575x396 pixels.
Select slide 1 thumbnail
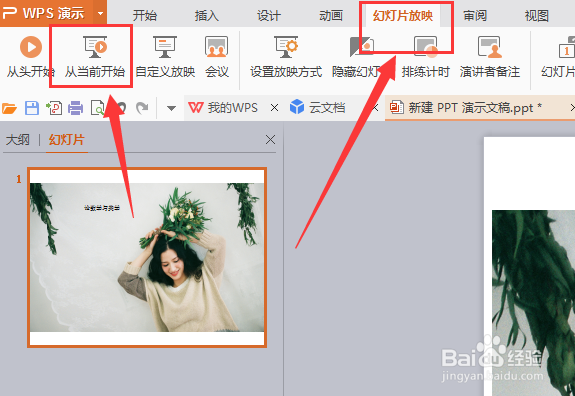point(147,257)
